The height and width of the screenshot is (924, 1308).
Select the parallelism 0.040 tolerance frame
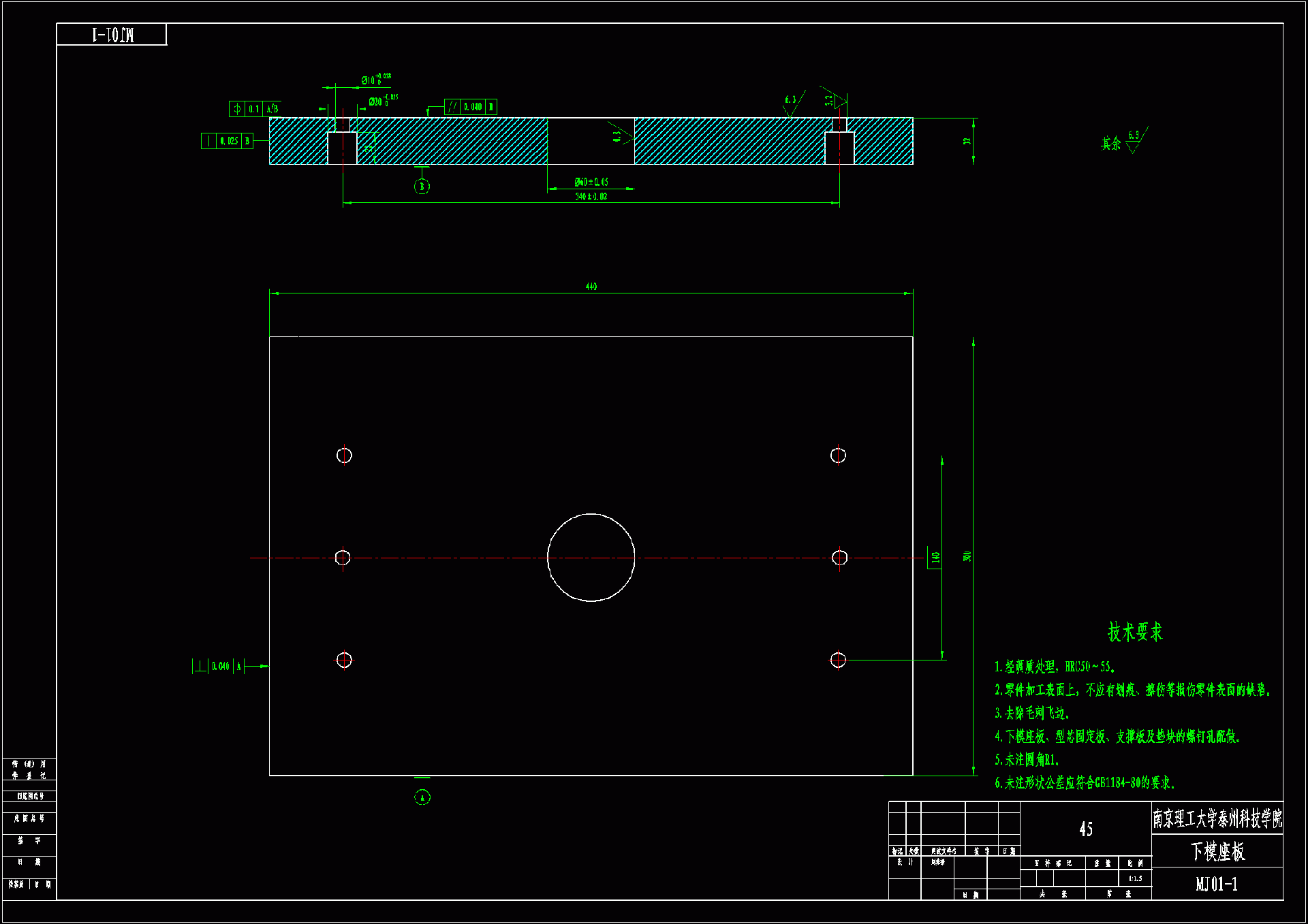tap(470, 107)
